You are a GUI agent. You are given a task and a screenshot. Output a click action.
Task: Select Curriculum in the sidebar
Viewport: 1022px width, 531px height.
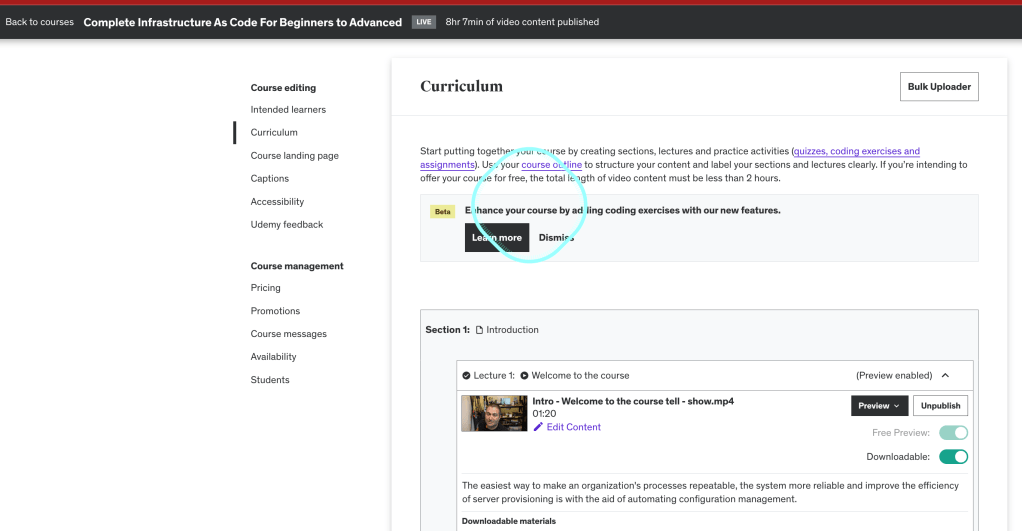pyautogui.click(x=274, y=132)
